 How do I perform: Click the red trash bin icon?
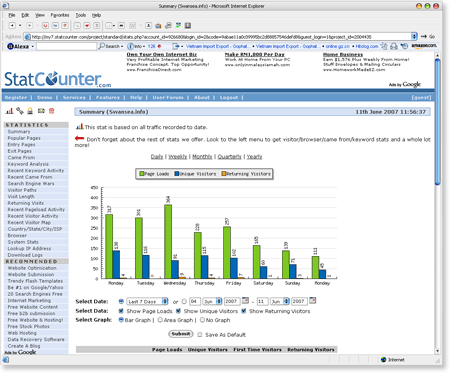click(x=51, y=111)
